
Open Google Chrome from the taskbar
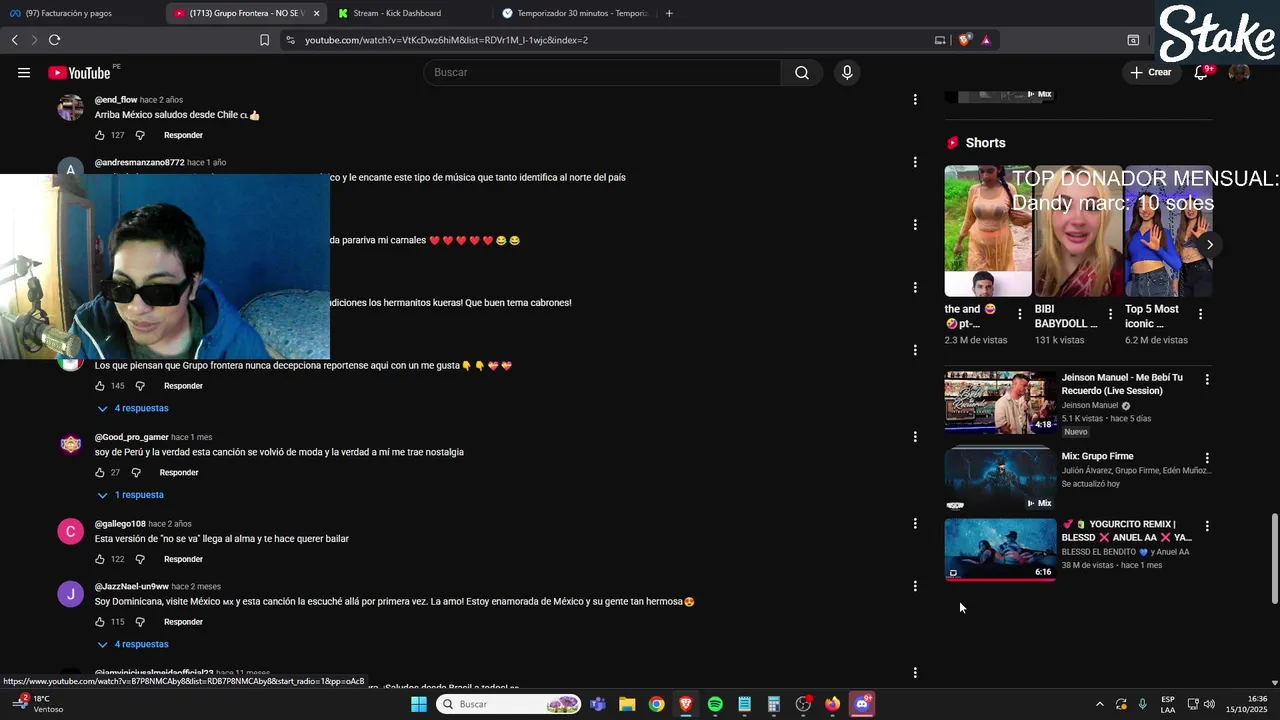pyautogui.click(x=656, y=704)
